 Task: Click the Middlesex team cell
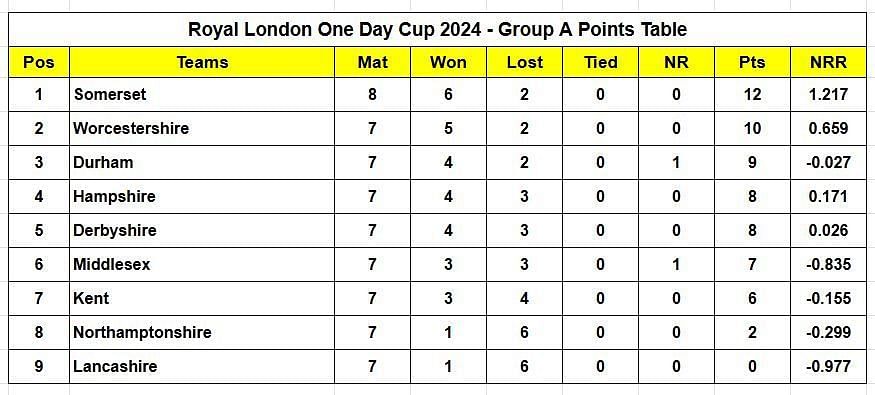202,264
